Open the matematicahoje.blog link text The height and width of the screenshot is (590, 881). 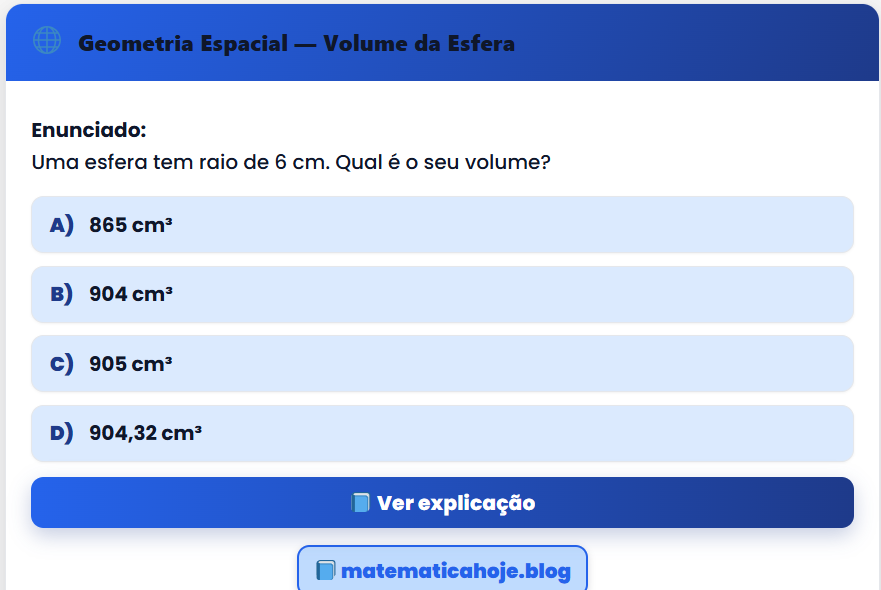[456, 571]
